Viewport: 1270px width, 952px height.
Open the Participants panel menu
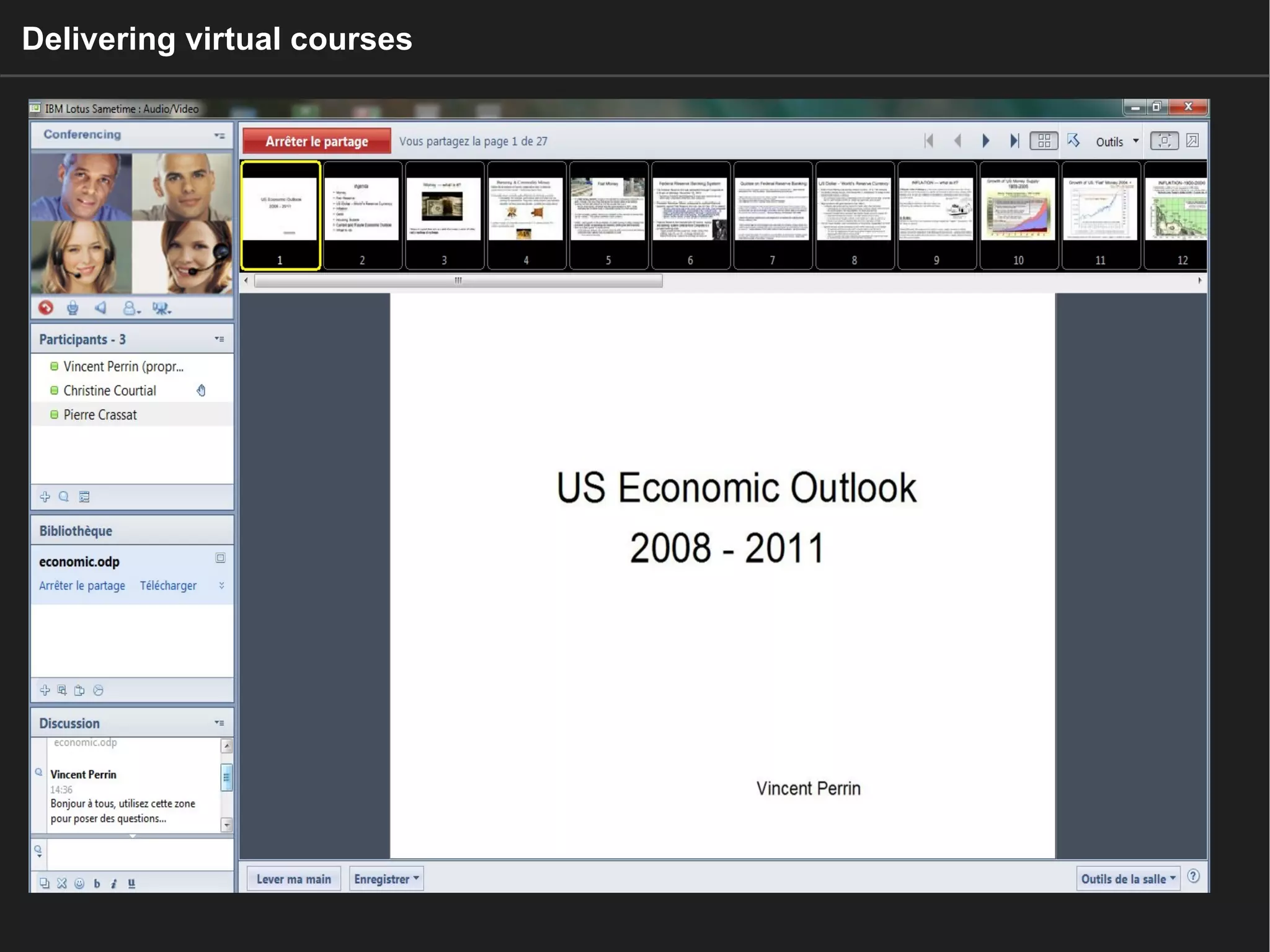click(x=219, y=339)
